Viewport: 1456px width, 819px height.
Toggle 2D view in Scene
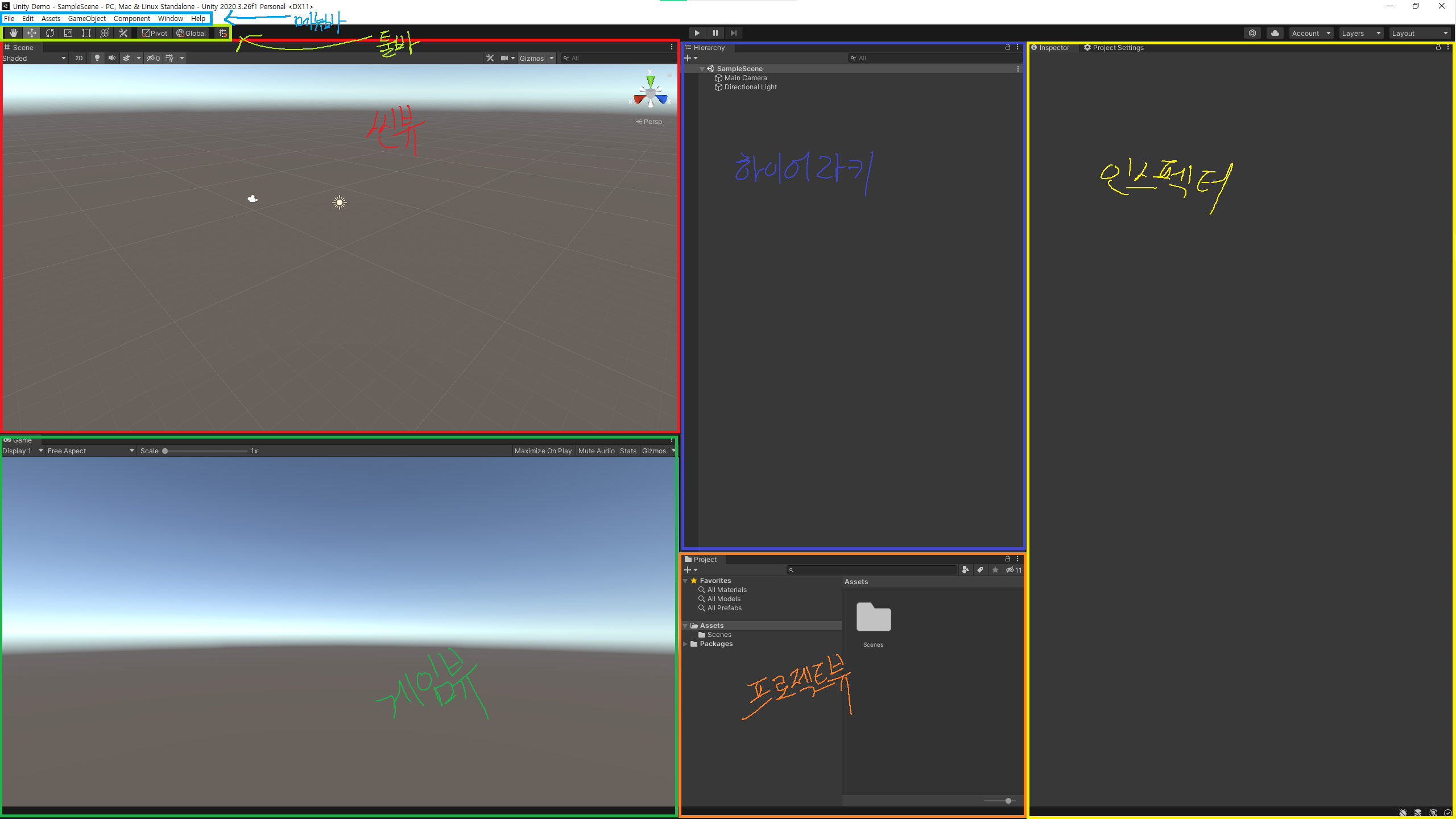point(79,58)
